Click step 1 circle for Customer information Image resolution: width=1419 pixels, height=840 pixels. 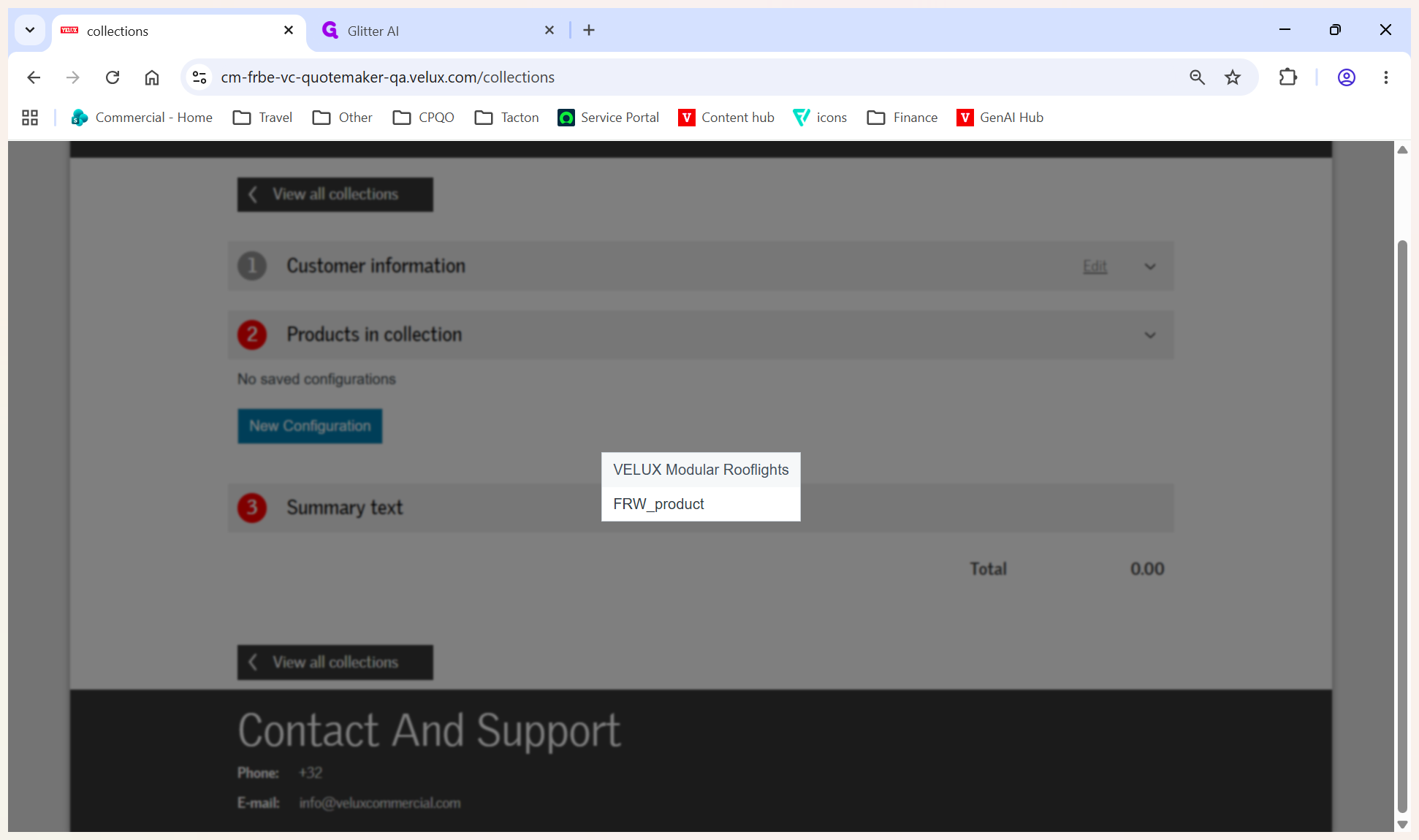click(x=252, y=266)
